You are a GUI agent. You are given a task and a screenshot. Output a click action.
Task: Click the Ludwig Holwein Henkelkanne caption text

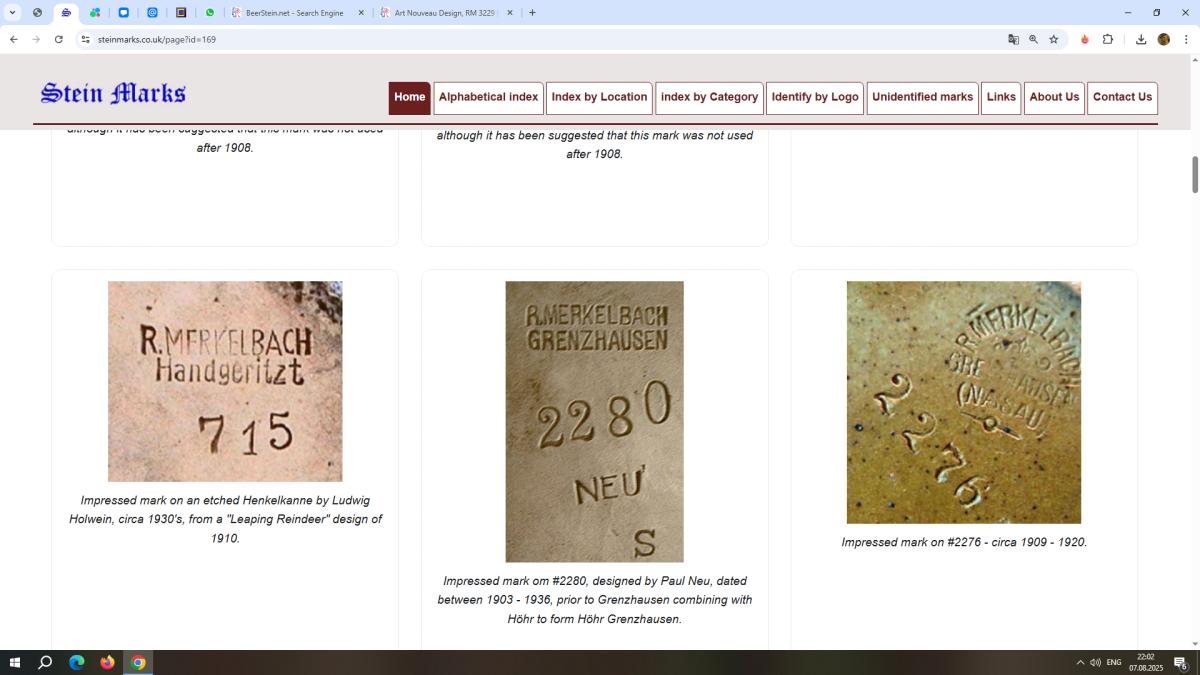coord(225,519)
